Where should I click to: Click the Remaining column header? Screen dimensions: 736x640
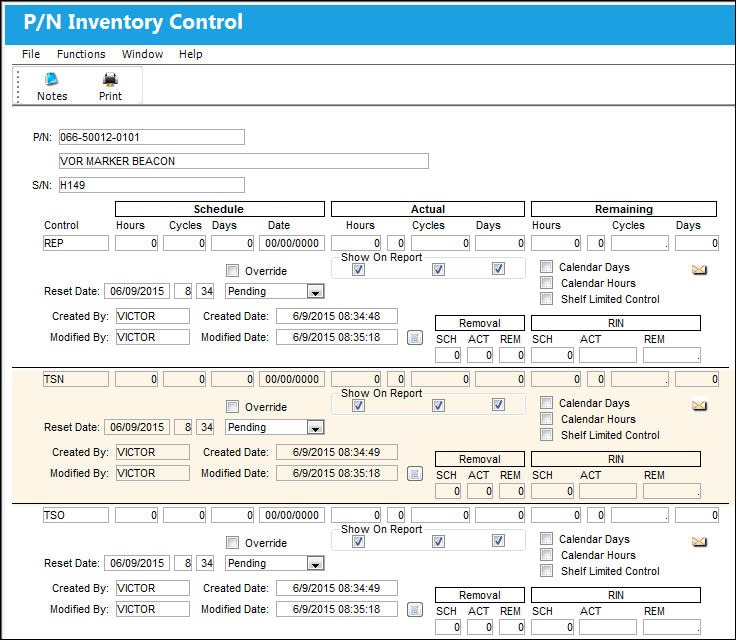coord(624,209)
